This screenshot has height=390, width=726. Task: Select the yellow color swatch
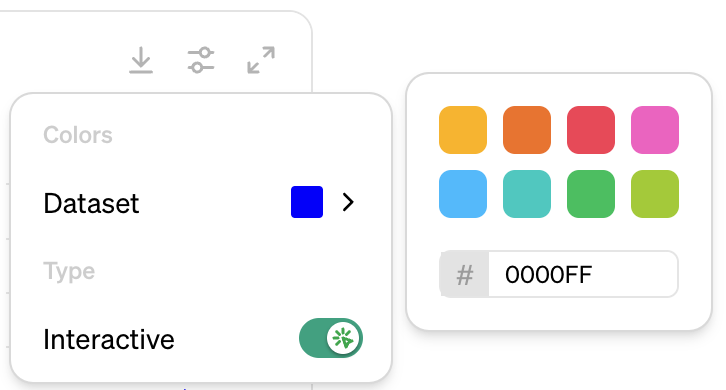[463, 130]
